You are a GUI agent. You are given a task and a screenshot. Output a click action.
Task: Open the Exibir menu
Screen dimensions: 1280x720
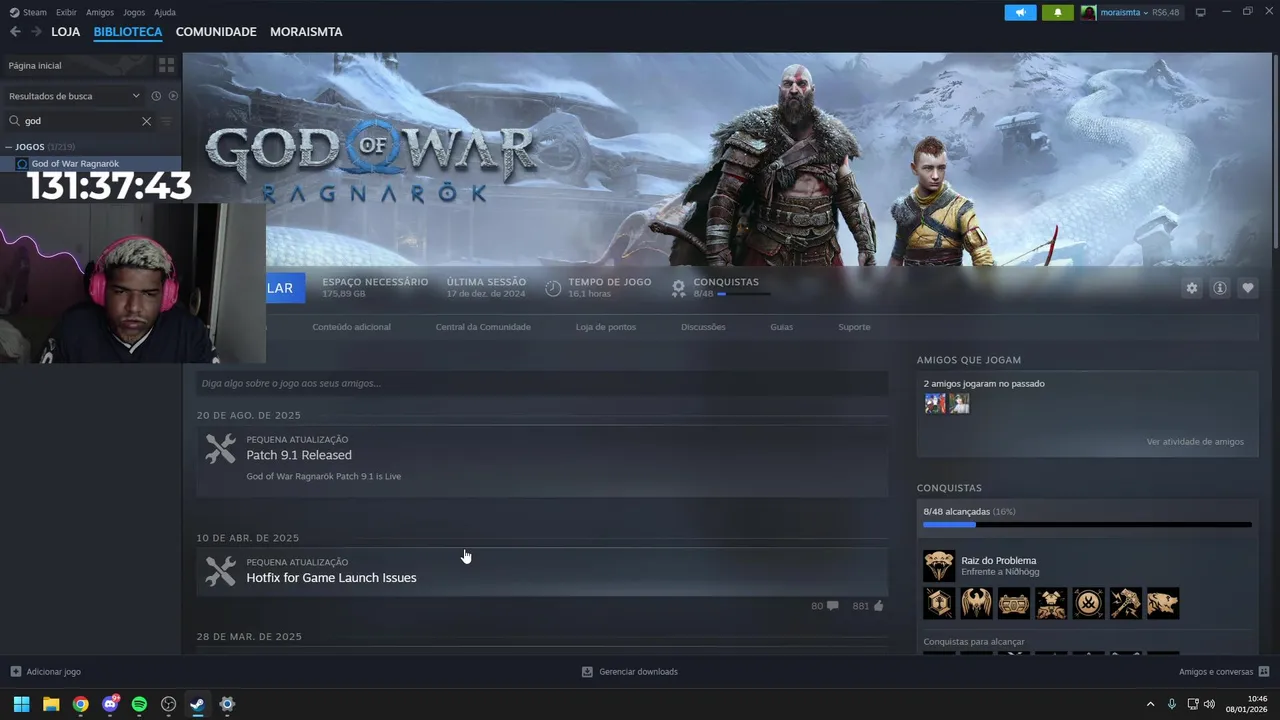click(66, 13)
